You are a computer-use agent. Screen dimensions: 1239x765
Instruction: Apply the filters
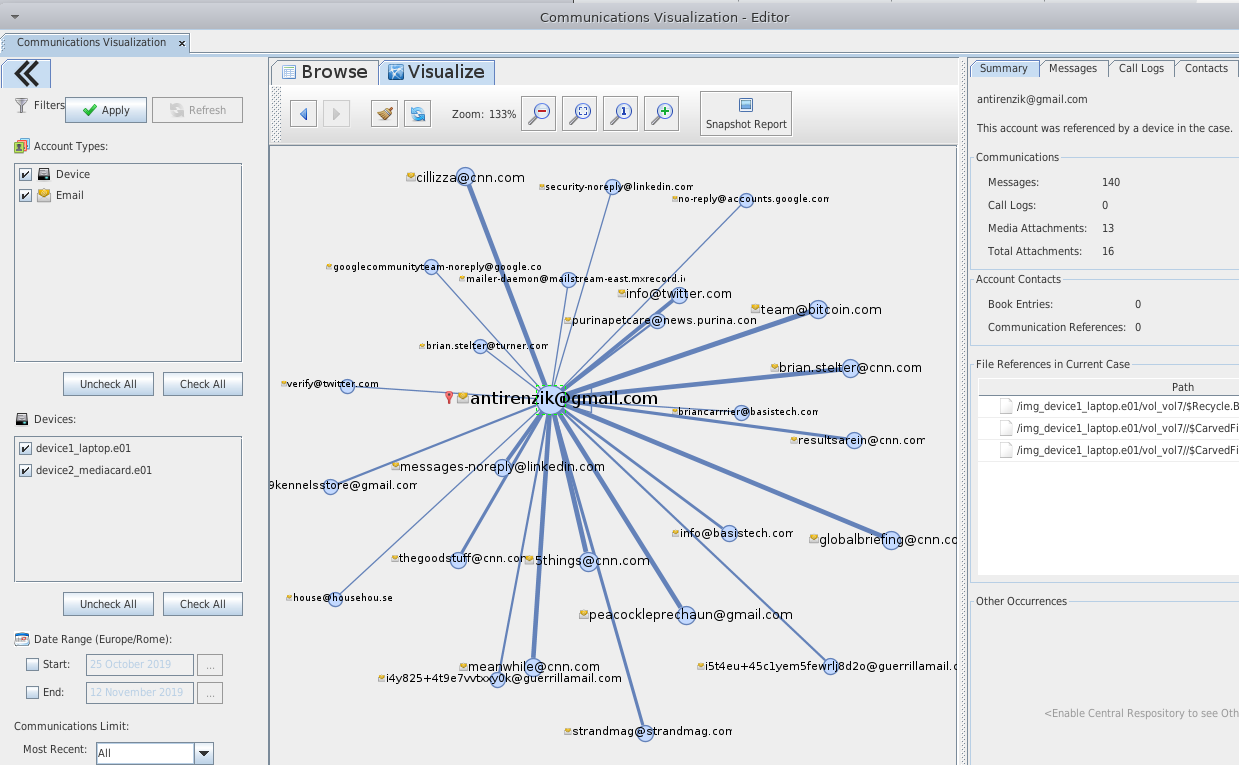coord(106,110)
